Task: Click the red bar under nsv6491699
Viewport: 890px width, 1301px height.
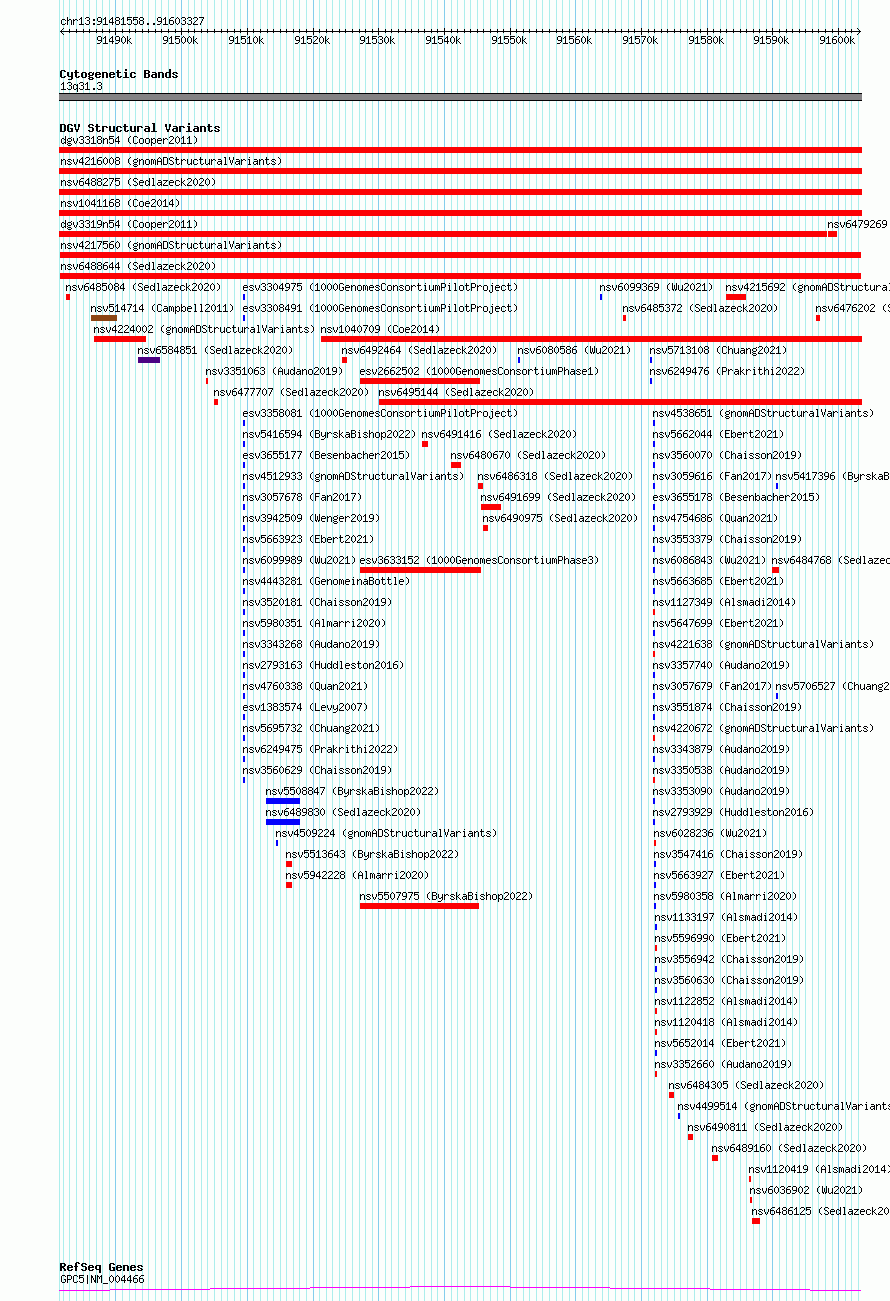Action: click(491, 507)
